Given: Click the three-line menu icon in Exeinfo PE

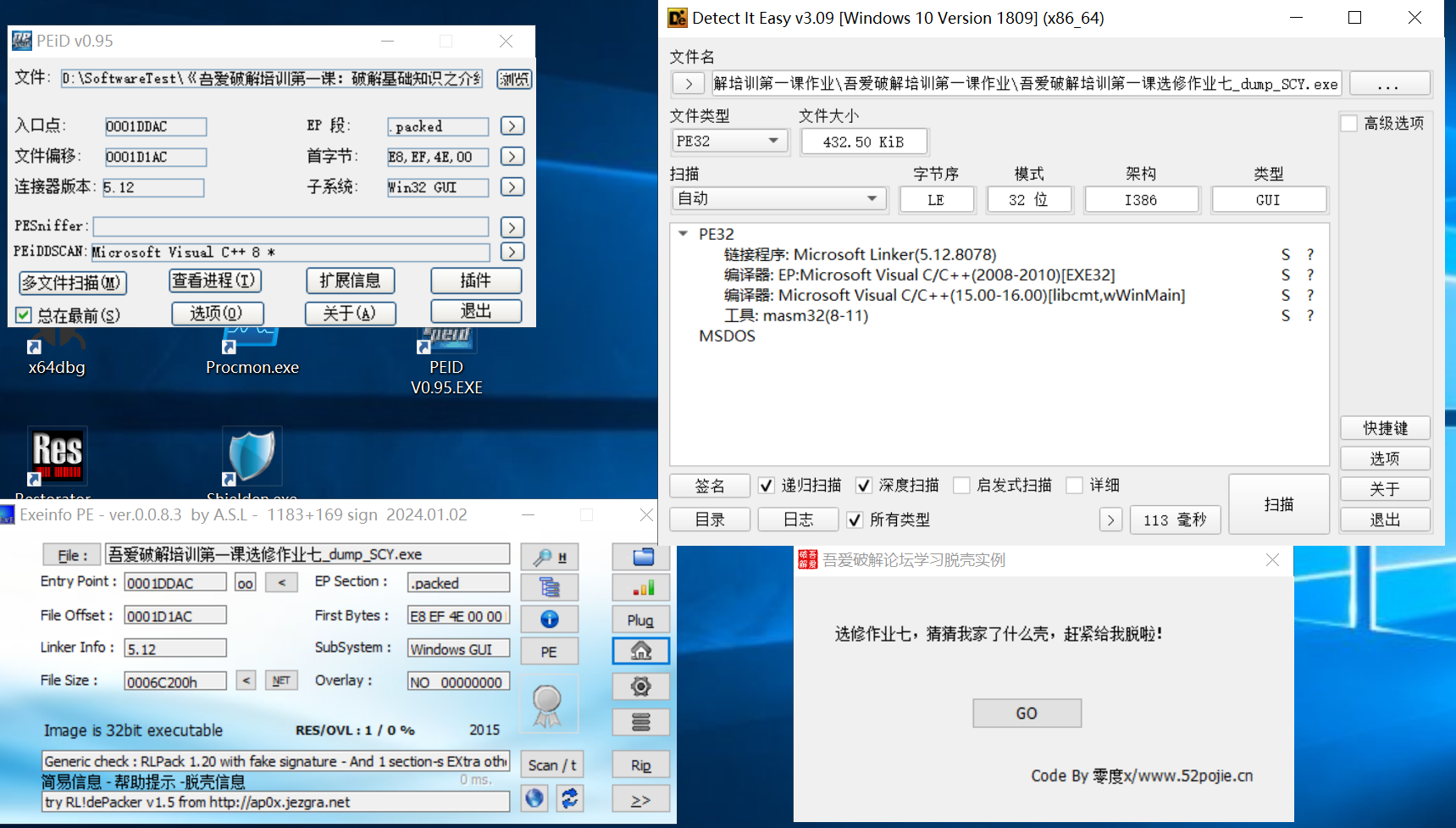Looking at the screenshot, I should (x=641, y=722).
